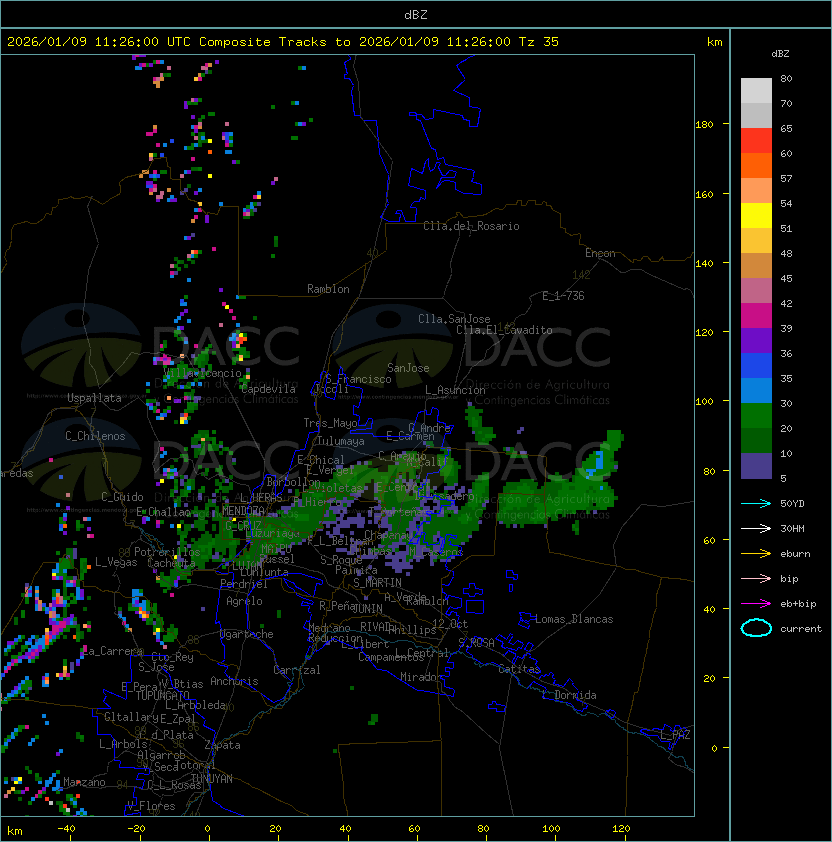Click the 'dBZ' title at top
The height and width of the screenshot is (842, 832).
tap(416, 14)
